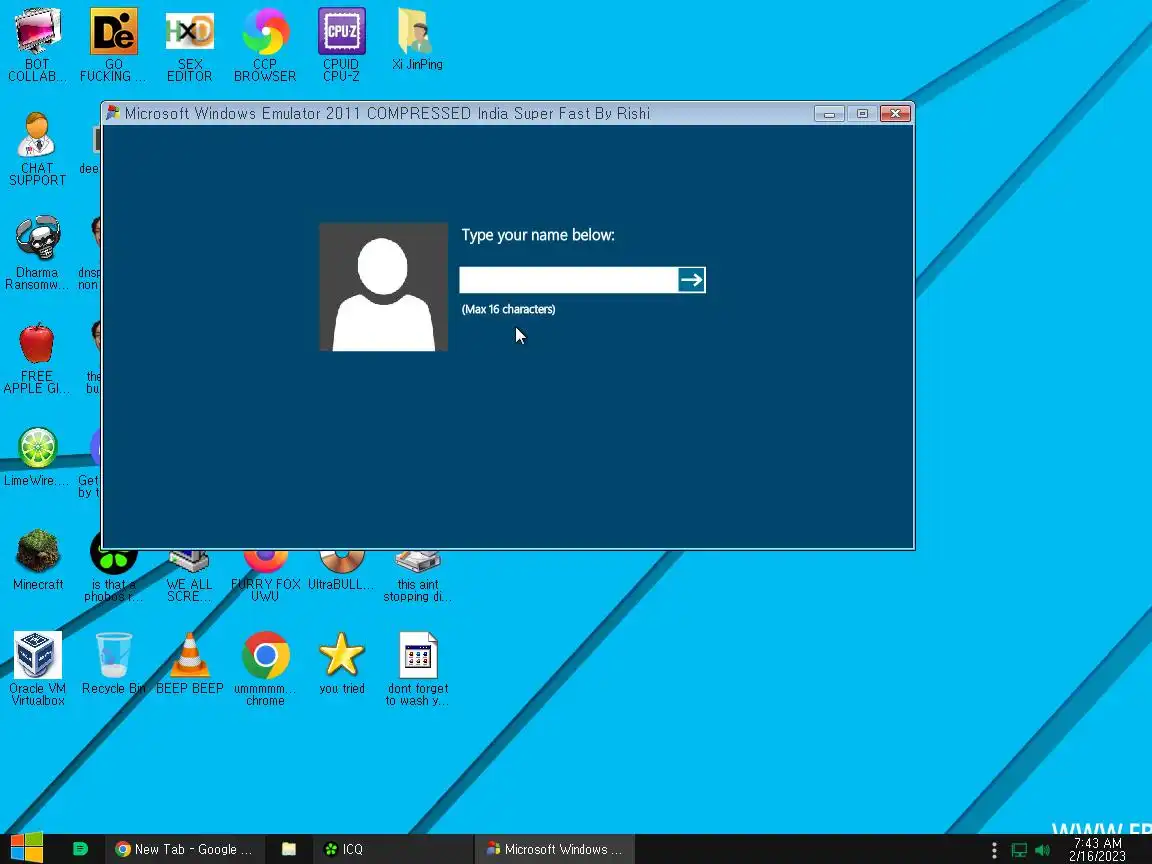This screenshot has height=864, width=1152.
Task: Open the CCP BROWSER icon
Action: click(x=265, y=44)
